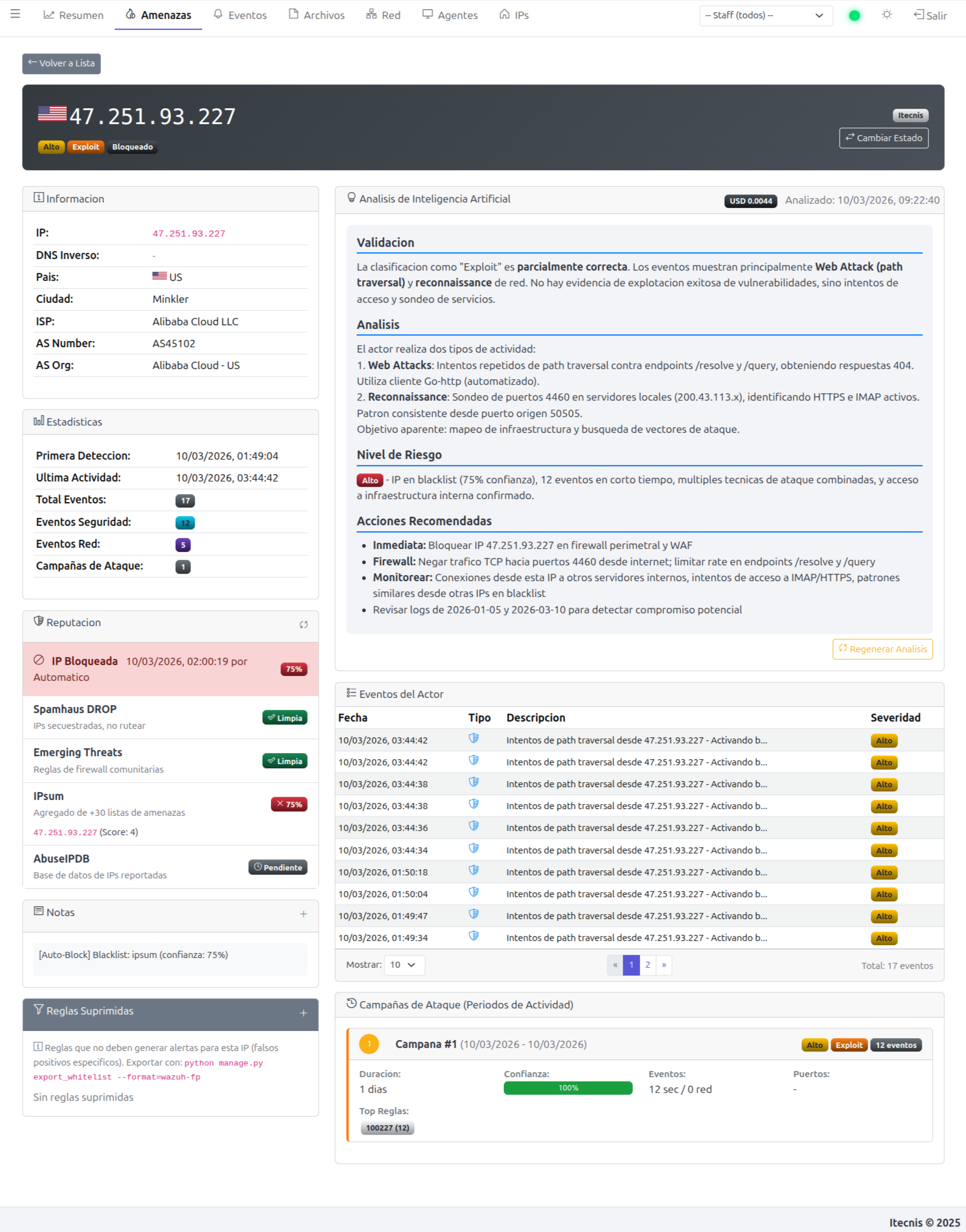The height and width of the screenshot is (1232, 966).
Task: Open the Agentes tab
Action: 450,15
